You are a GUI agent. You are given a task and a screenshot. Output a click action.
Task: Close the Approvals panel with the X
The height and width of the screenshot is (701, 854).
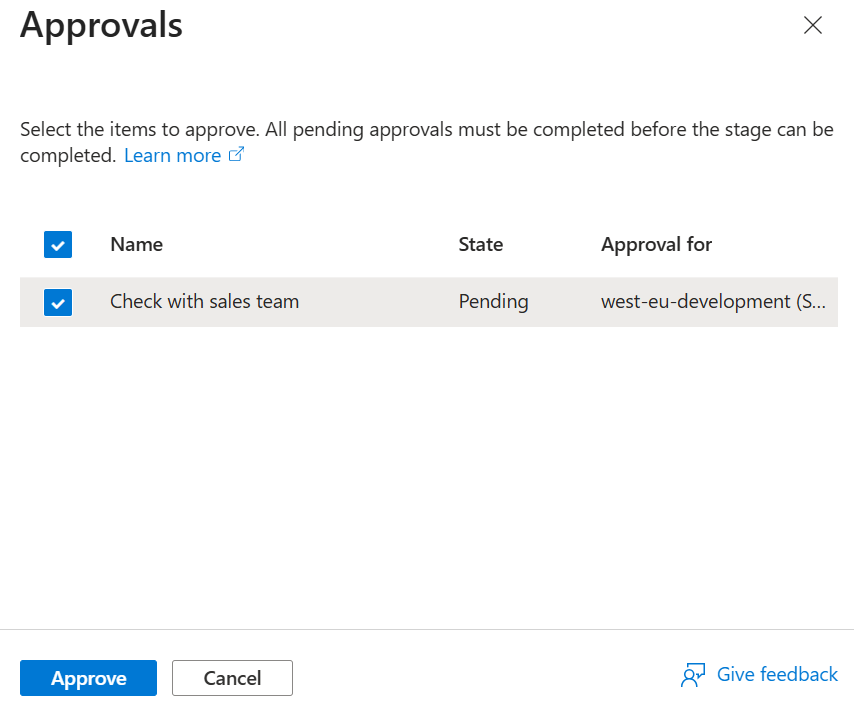(813, 26)
